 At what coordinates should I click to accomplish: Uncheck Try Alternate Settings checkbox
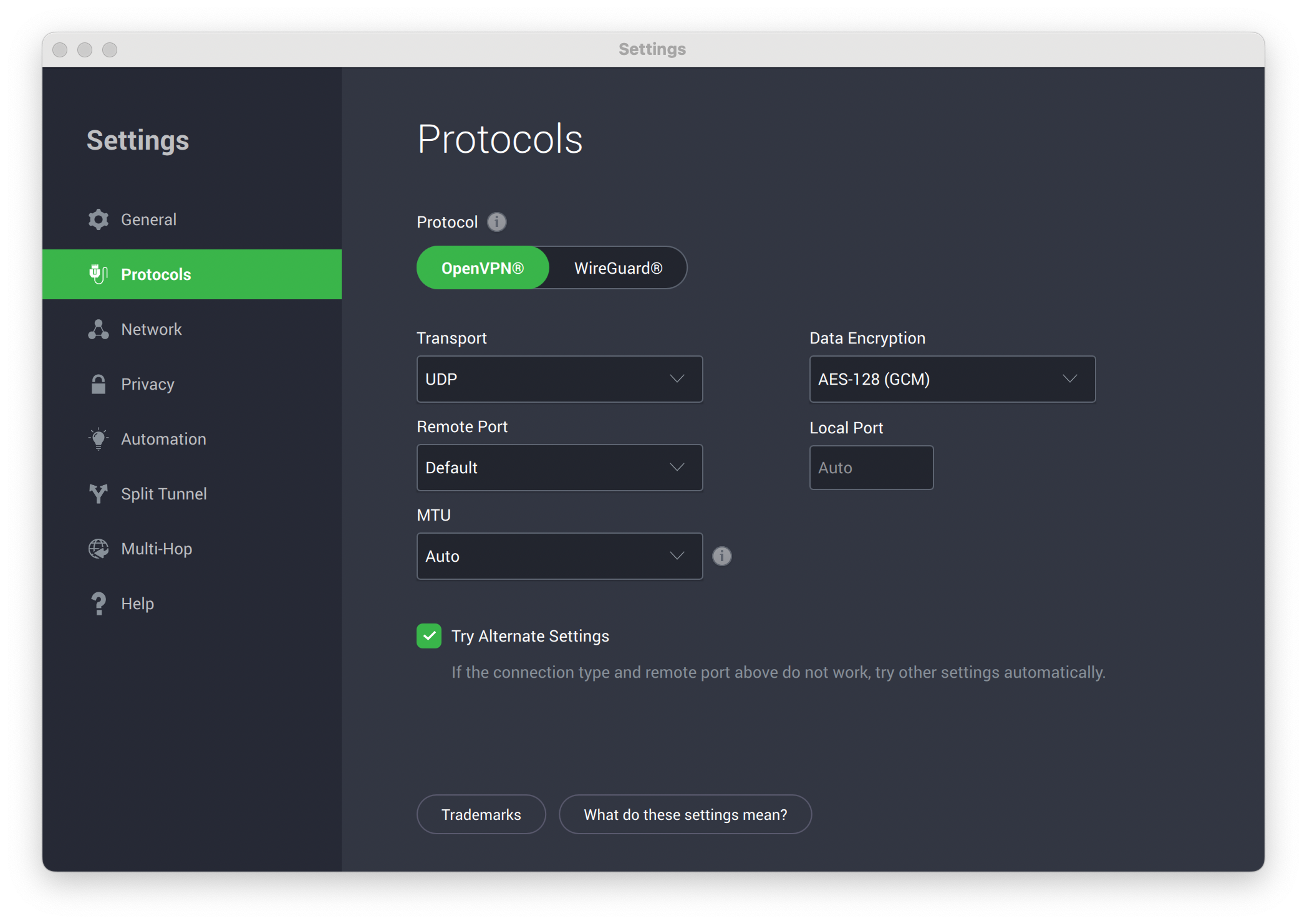tap(429, 636)
